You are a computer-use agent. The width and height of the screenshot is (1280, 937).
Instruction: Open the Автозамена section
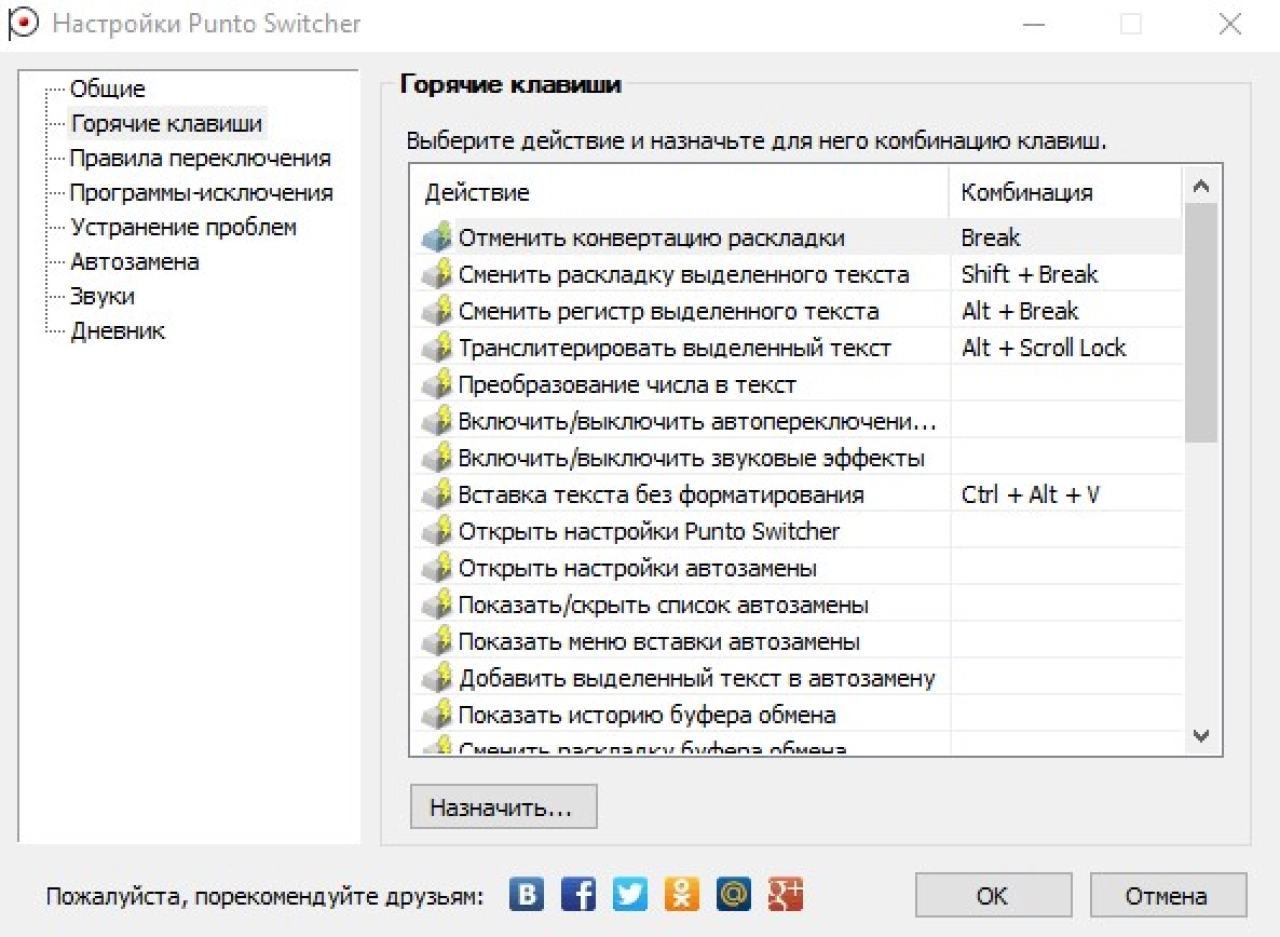pyautogui.click(x=134, y=262)
